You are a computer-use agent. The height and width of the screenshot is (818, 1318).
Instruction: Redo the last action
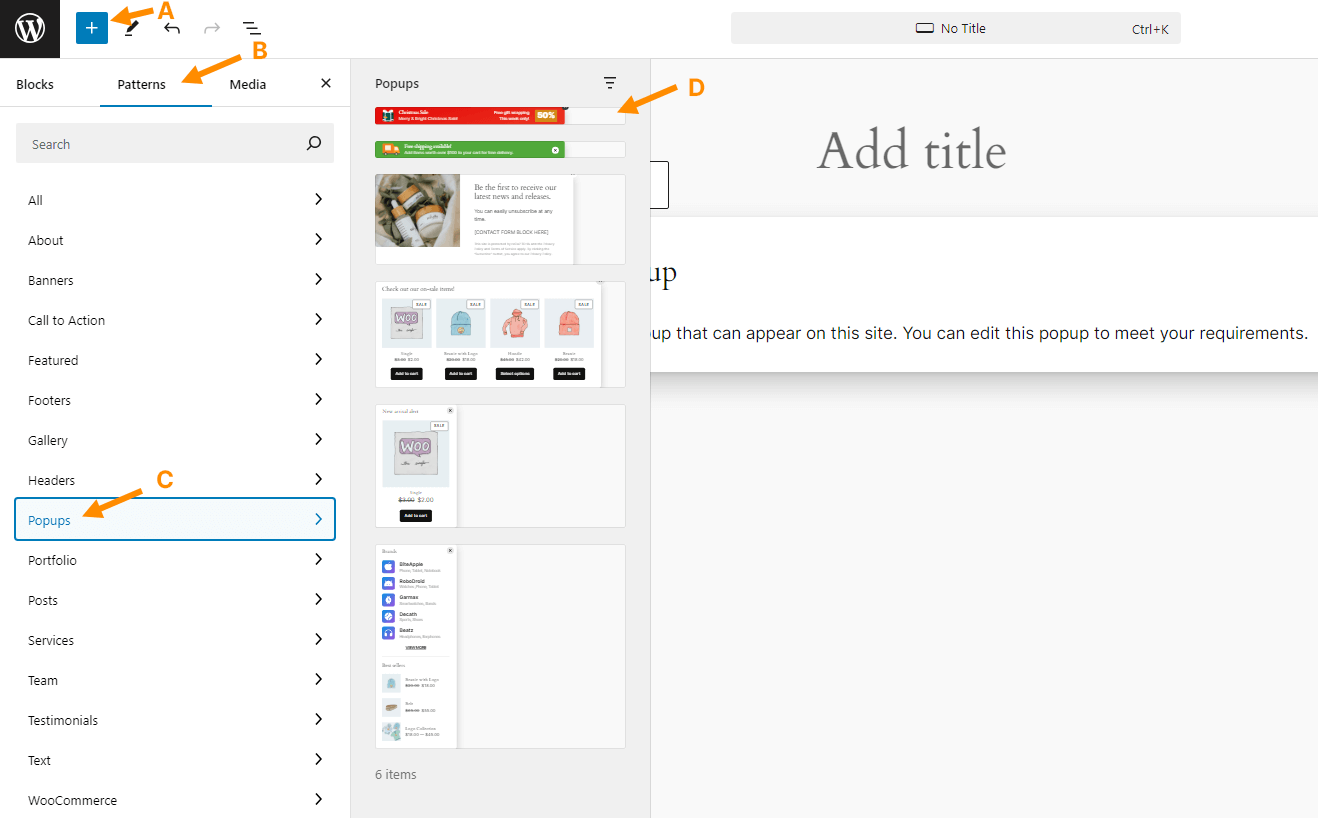[x=211, y=28]
